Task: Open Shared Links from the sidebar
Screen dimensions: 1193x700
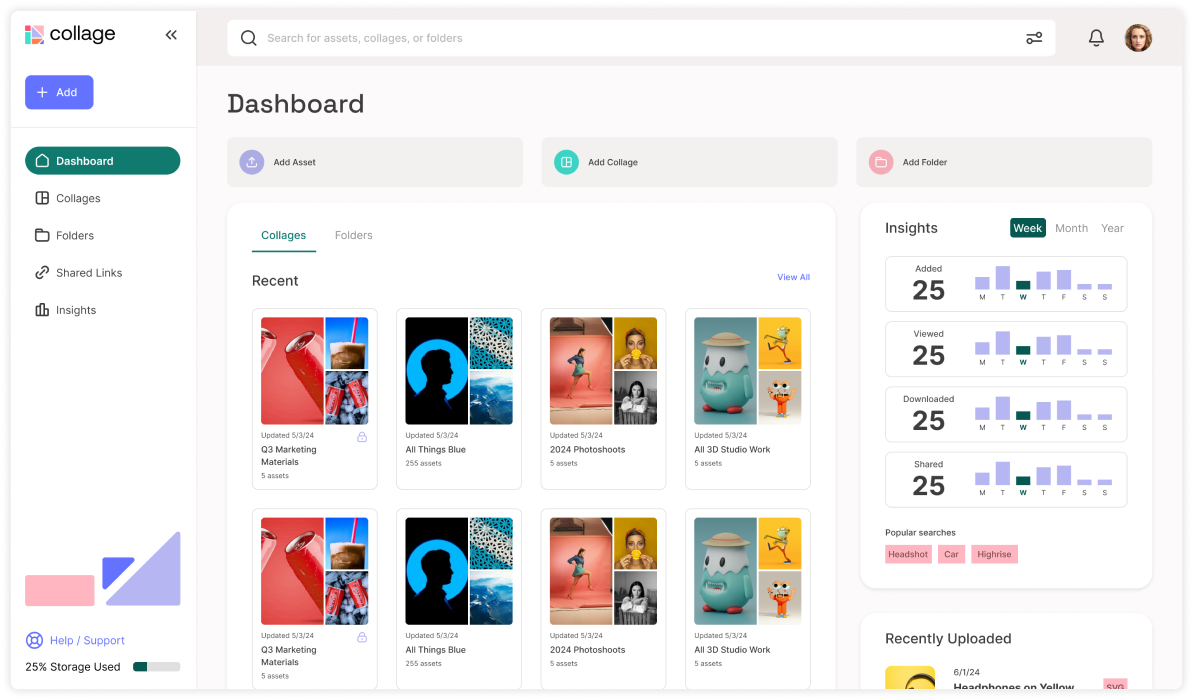Action: click(x=88, y=272)
